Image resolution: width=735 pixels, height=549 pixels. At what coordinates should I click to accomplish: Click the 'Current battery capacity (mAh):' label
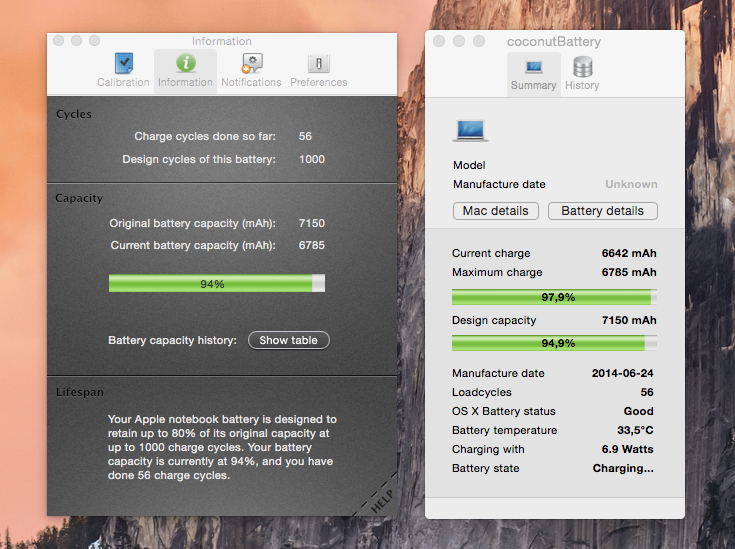193,245
